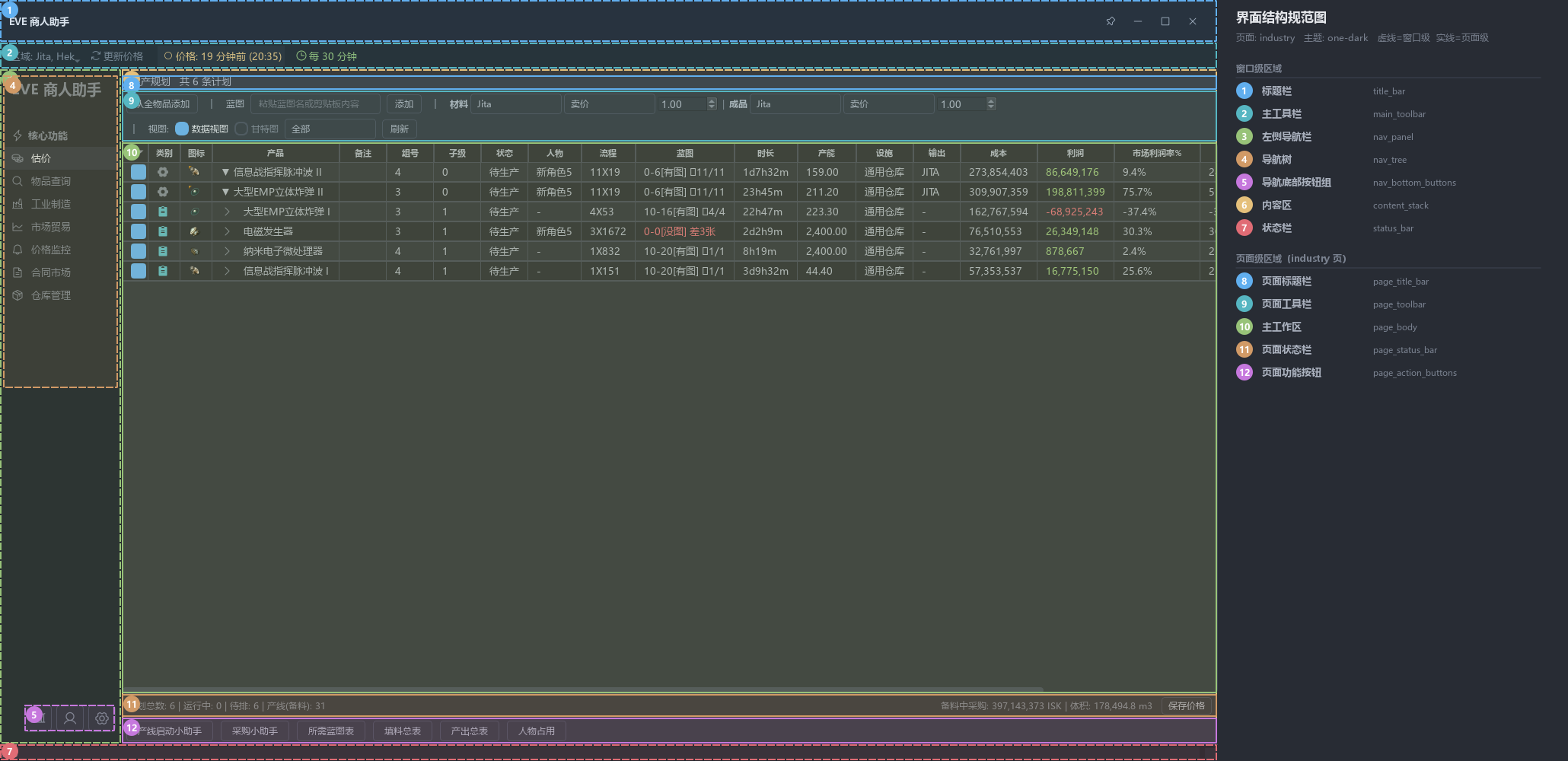Image resolution: width=1568 pixels, height=761 pixels.
Task: Toggle checkbox for 大型EMP立体炸弹 II row
Action: point(139,192)
